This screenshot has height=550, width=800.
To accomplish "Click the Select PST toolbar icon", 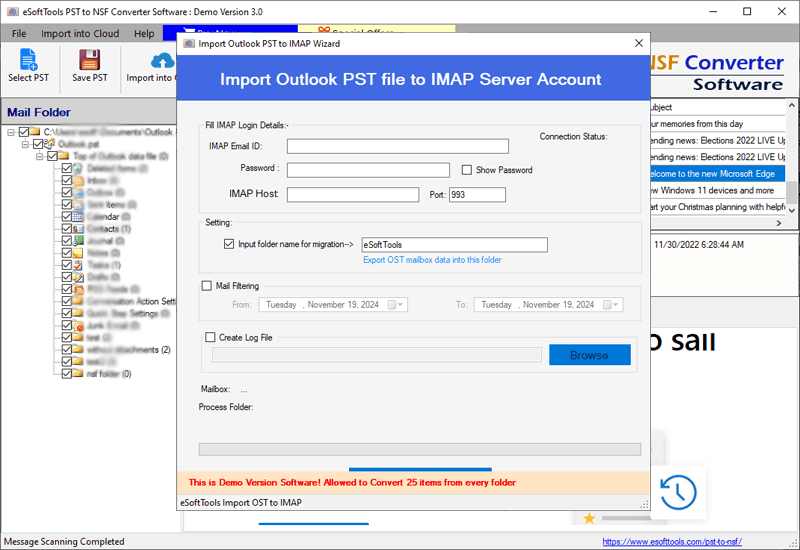I will coord(28,60).
